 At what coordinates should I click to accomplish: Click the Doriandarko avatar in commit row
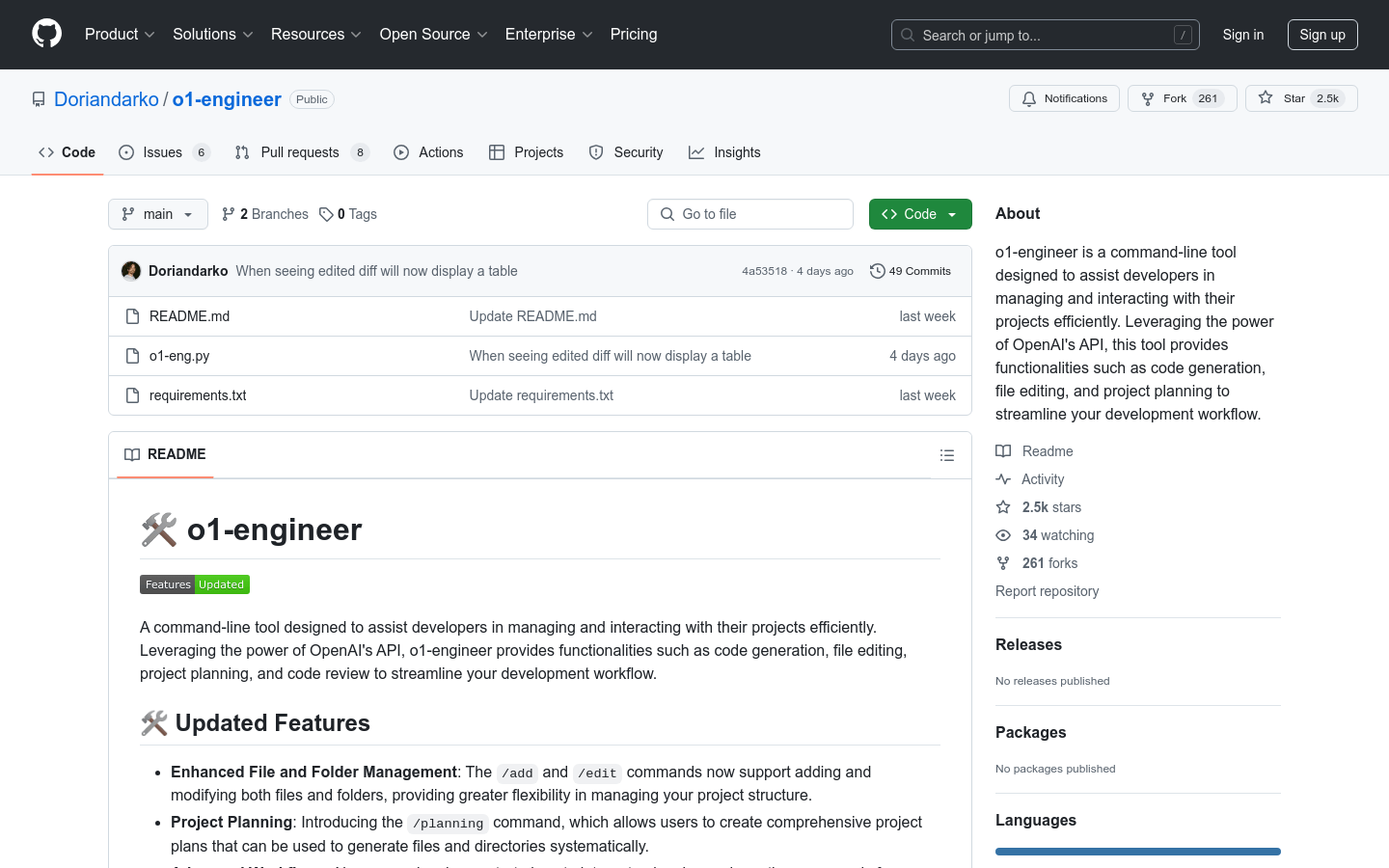coord(131,271)
